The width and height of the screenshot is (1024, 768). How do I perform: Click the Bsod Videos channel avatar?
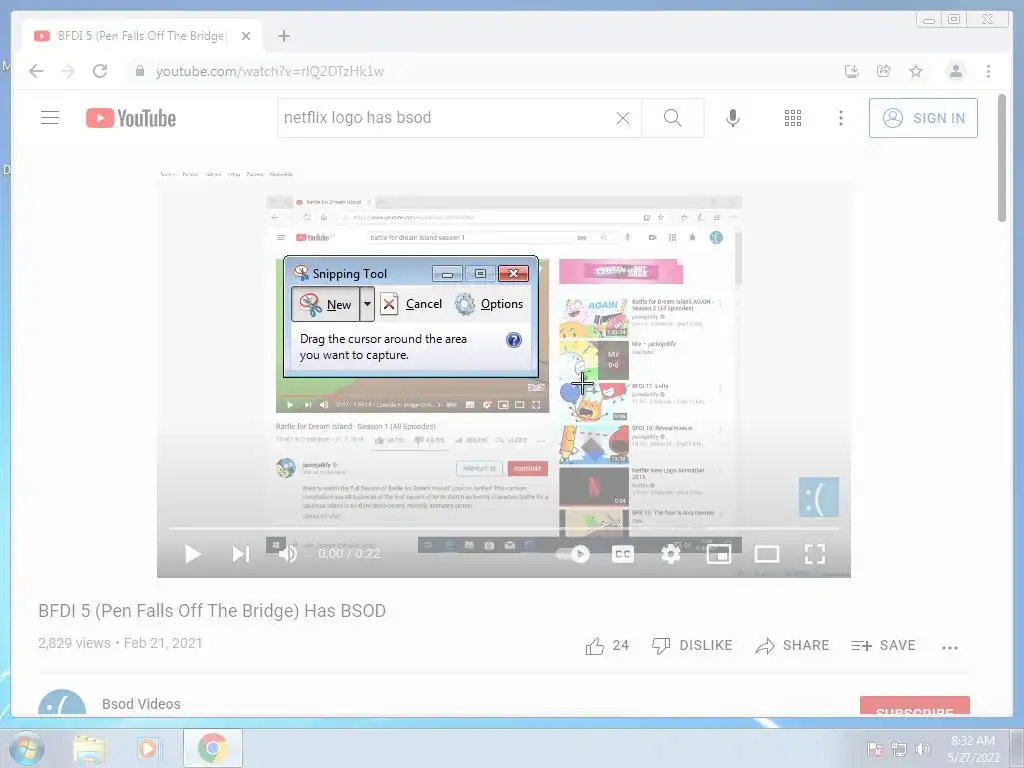(62, 703)
